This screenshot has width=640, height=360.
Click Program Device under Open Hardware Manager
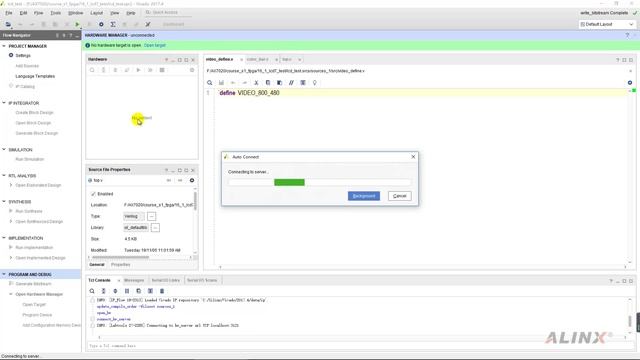tap(37, 315)
